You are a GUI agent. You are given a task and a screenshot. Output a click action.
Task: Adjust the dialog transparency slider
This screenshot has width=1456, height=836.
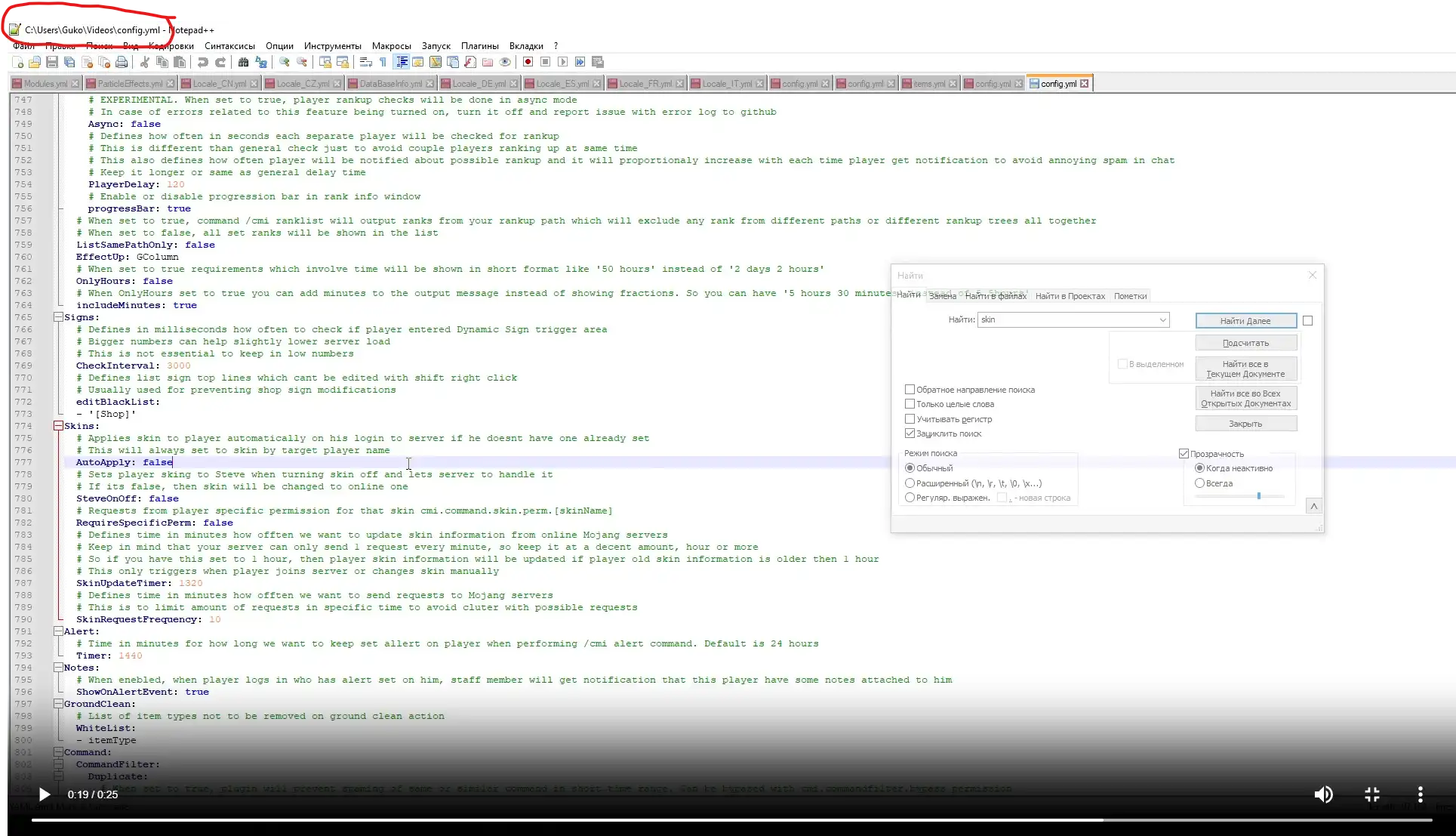(x=1258, y=496)
